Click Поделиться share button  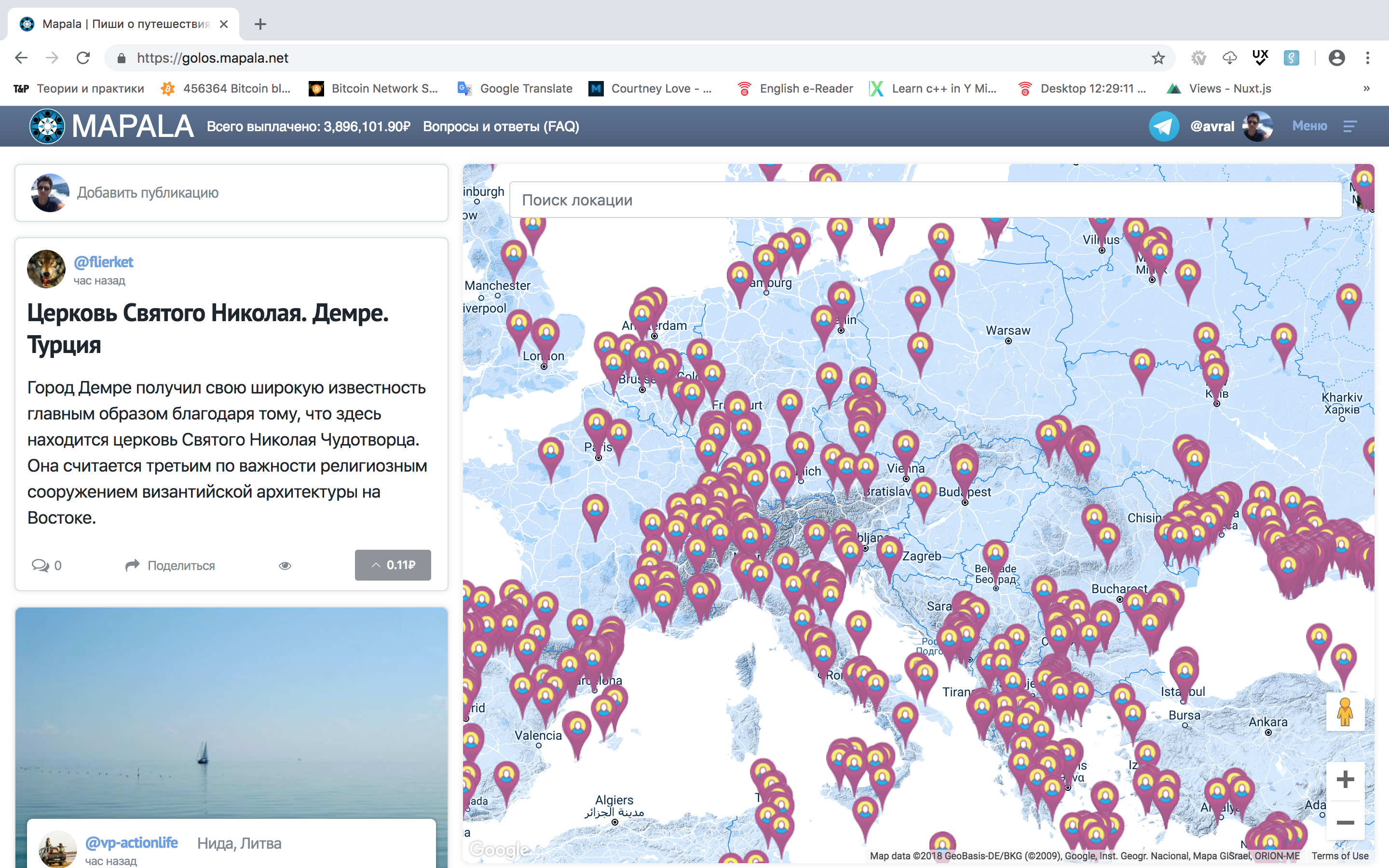(170, 566)
